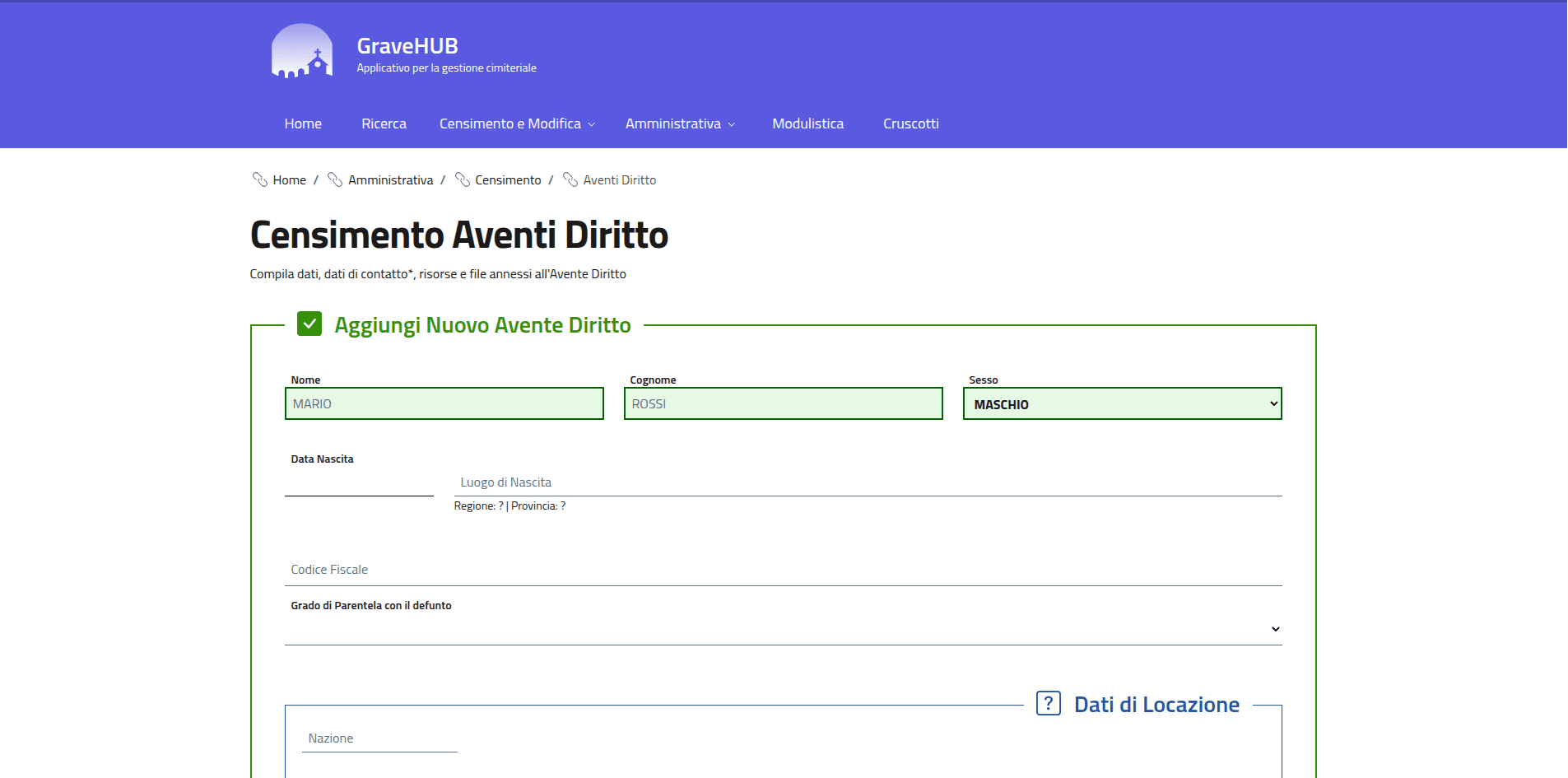Select Modulistica from the navigation bar
Screen dimensions: 1568x778
807,123
